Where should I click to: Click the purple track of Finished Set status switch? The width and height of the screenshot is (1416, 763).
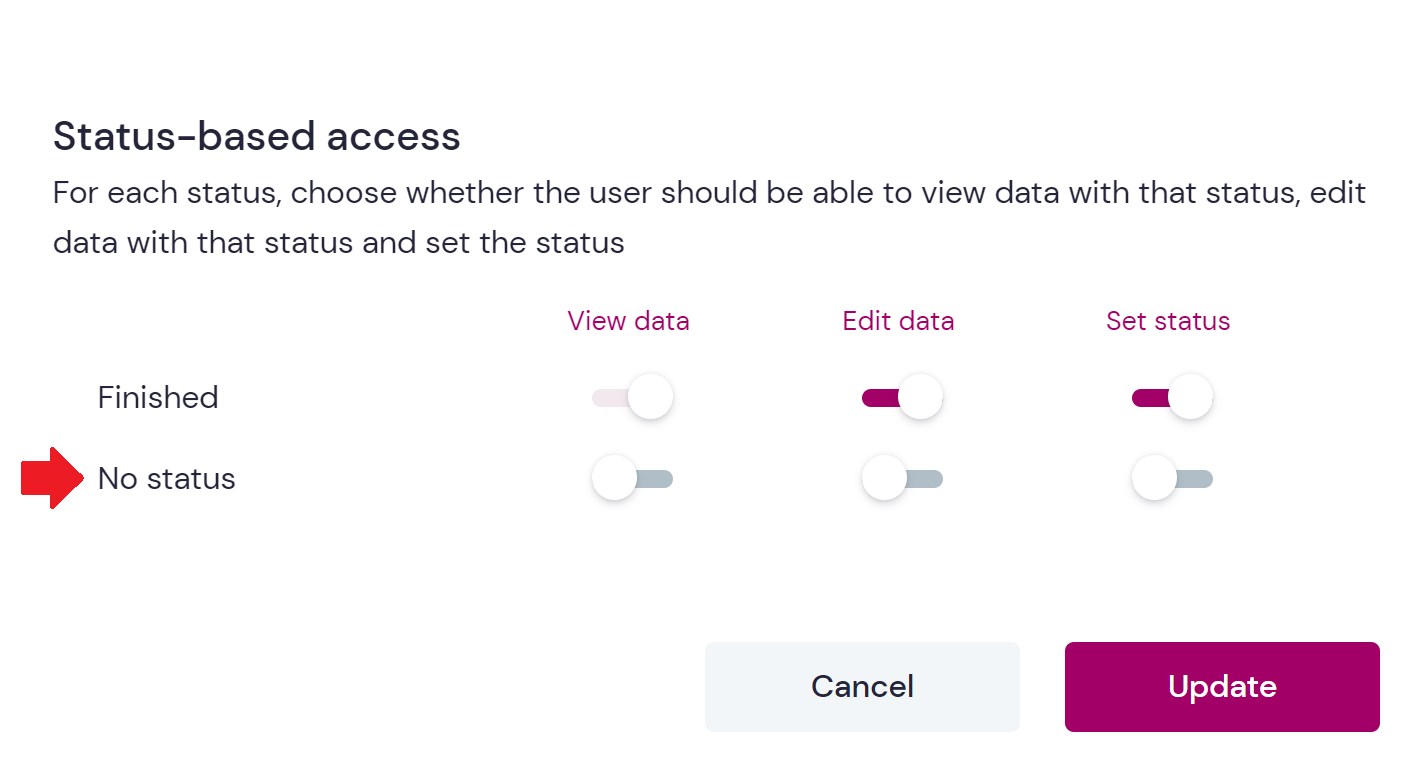1150,398
